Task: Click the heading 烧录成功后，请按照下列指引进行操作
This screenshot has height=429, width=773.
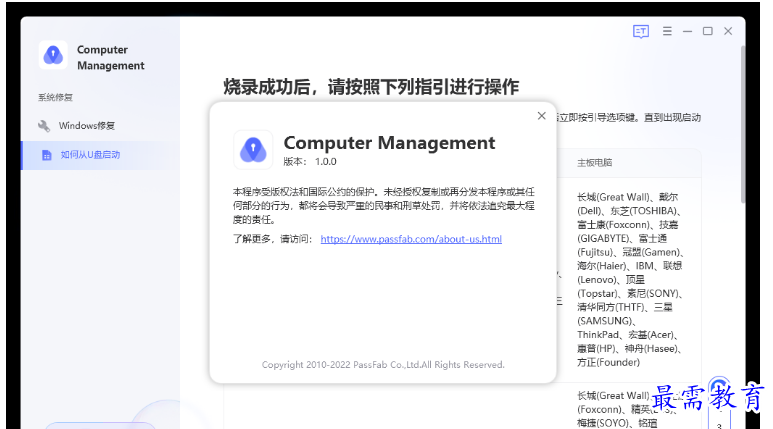Action: pos(371,87)
